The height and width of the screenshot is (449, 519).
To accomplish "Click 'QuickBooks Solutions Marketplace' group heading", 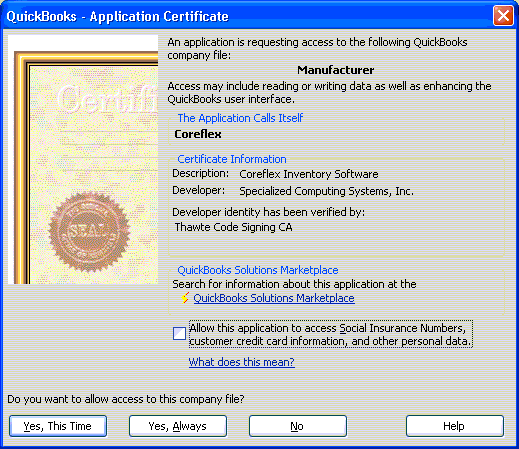I will click(258, 270).
